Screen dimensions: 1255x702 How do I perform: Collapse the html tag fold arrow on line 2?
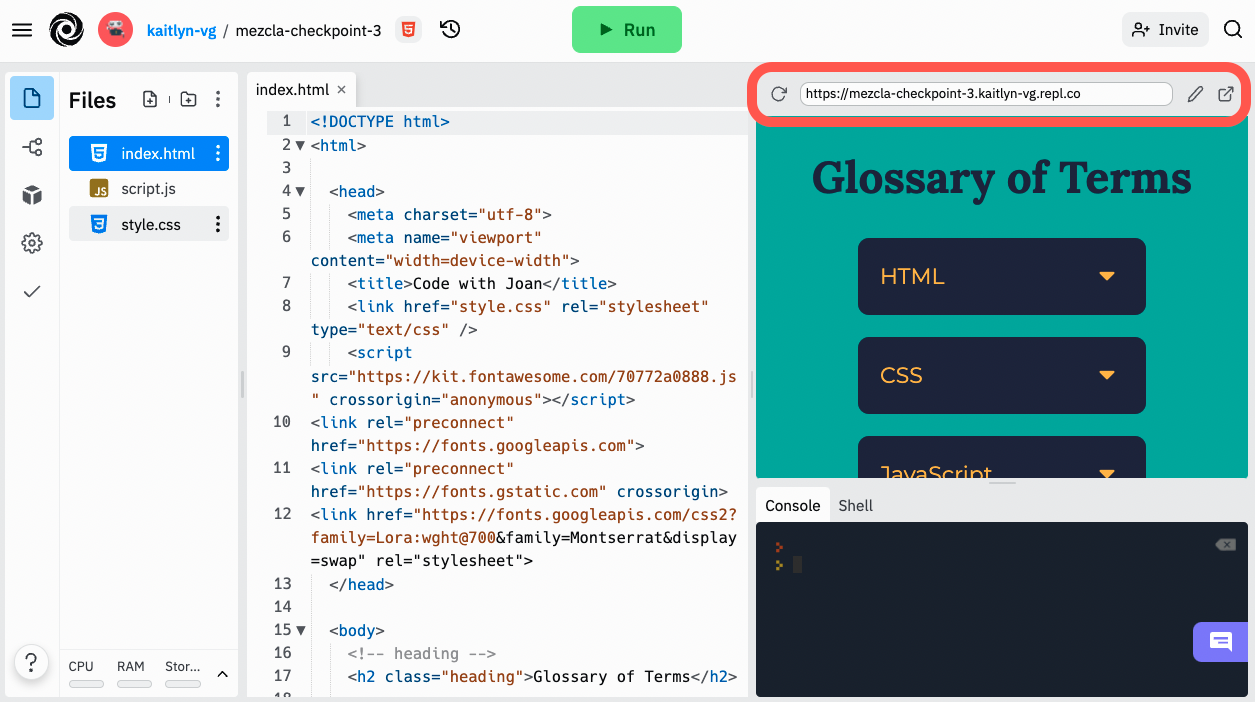coord(300,145)
